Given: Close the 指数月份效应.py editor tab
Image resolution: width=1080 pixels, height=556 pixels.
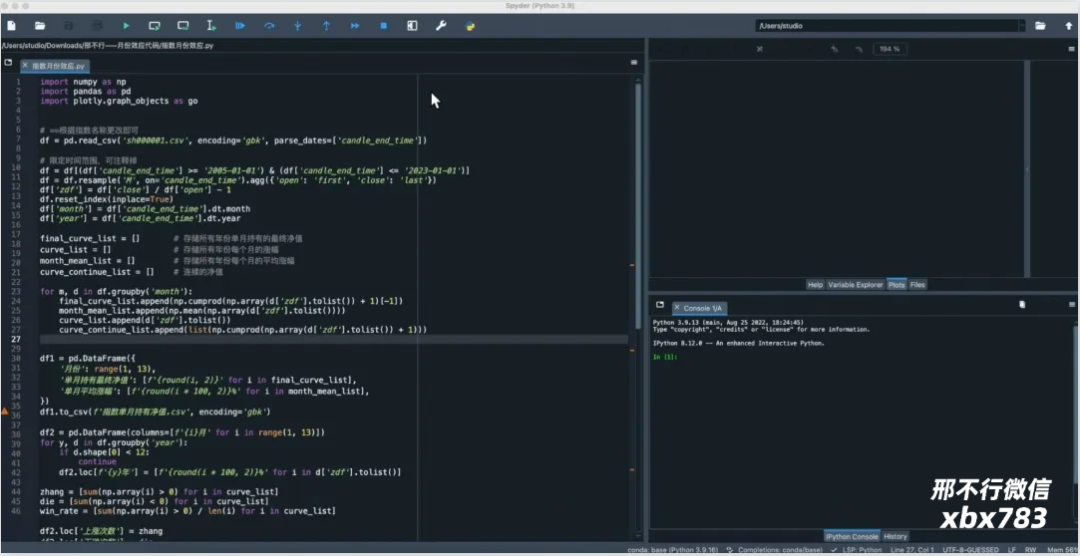Looking at the screenshot, I should coord(25,66).
